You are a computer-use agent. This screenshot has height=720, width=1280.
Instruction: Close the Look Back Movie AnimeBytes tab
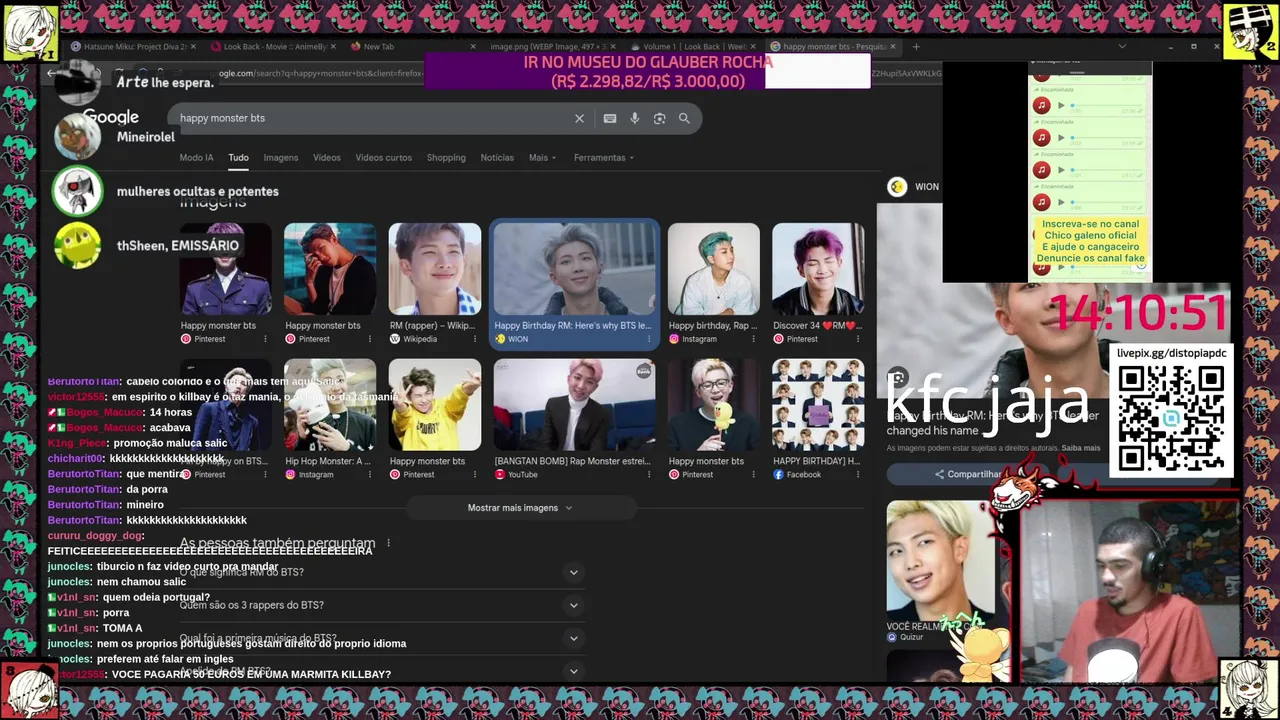(x=331, y=46)
